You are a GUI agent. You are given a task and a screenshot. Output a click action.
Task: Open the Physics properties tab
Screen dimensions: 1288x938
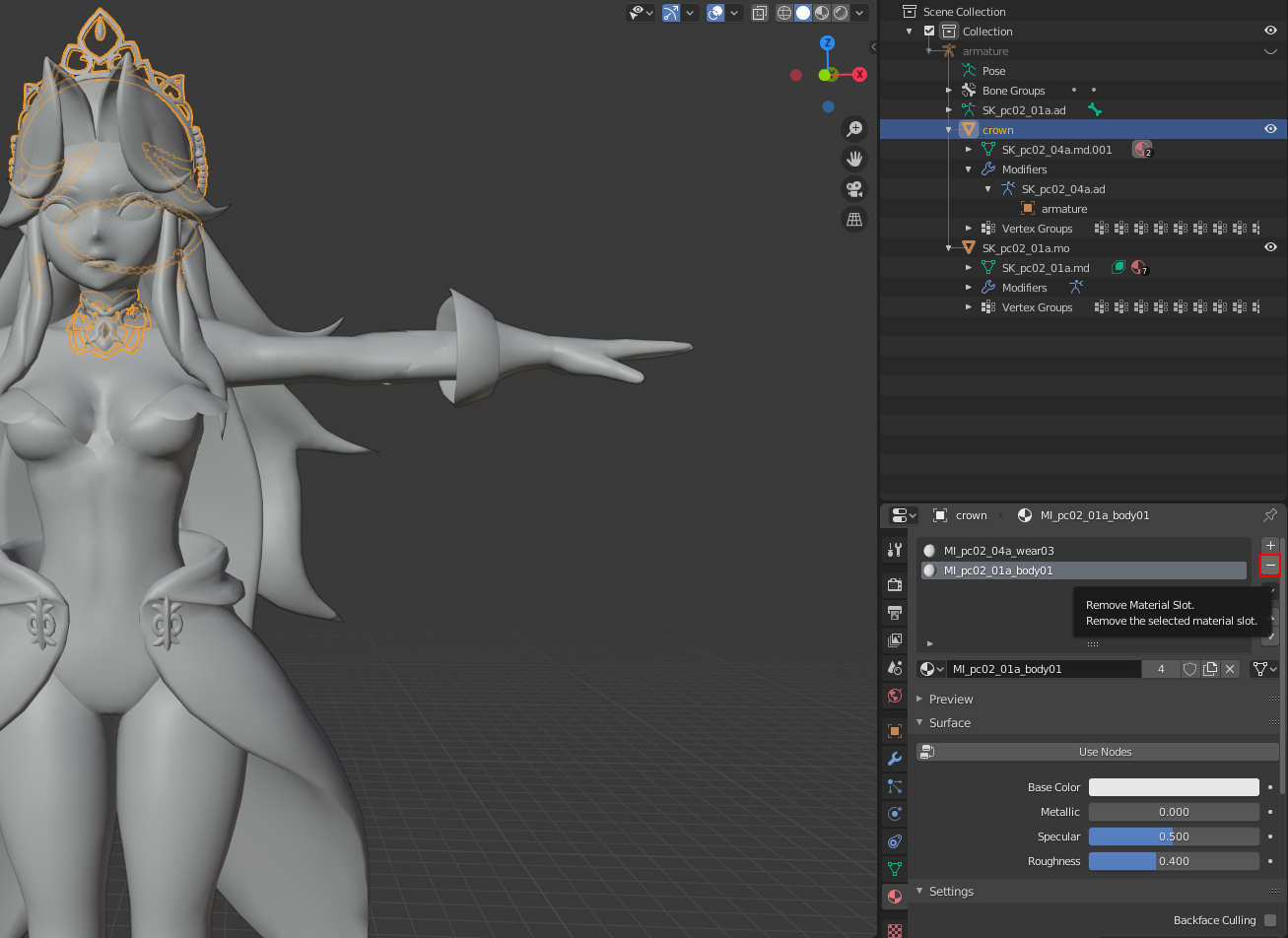coord(895,814)
